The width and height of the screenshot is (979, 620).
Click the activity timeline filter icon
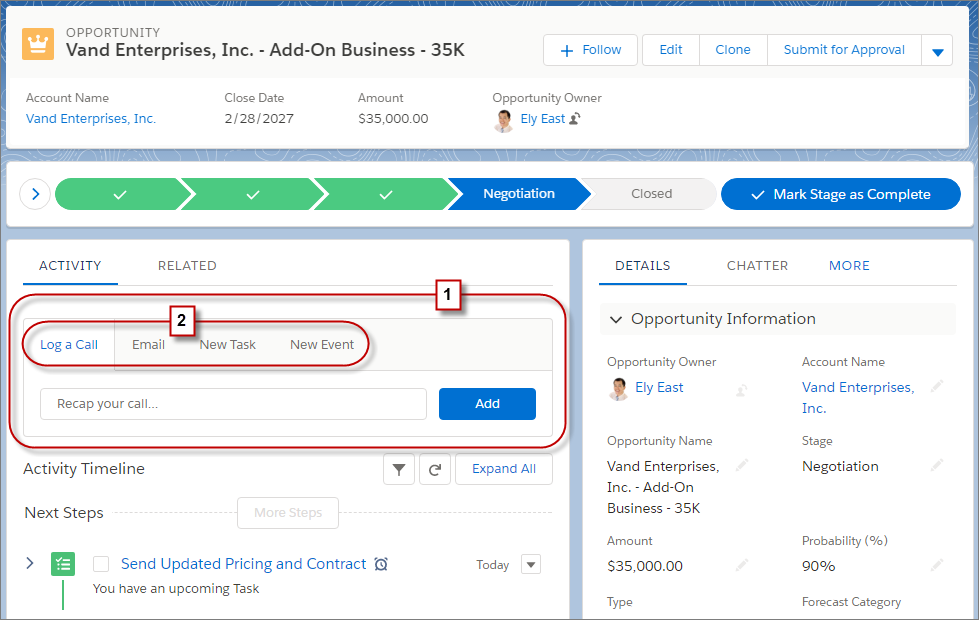398,469
